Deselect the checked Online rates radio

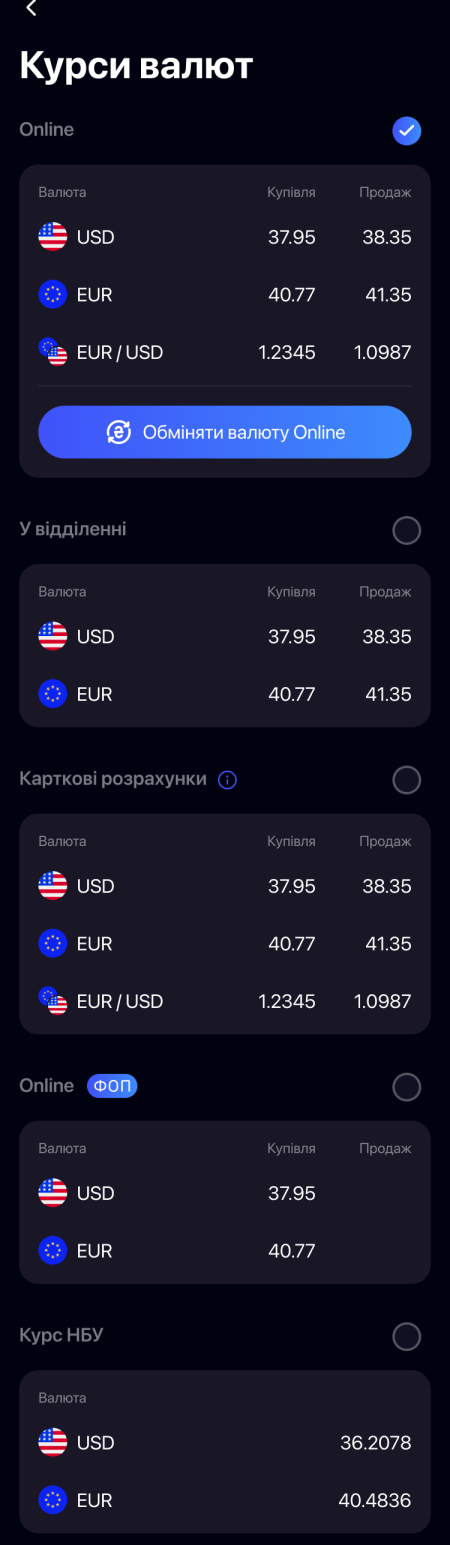(x=407, y=131)
